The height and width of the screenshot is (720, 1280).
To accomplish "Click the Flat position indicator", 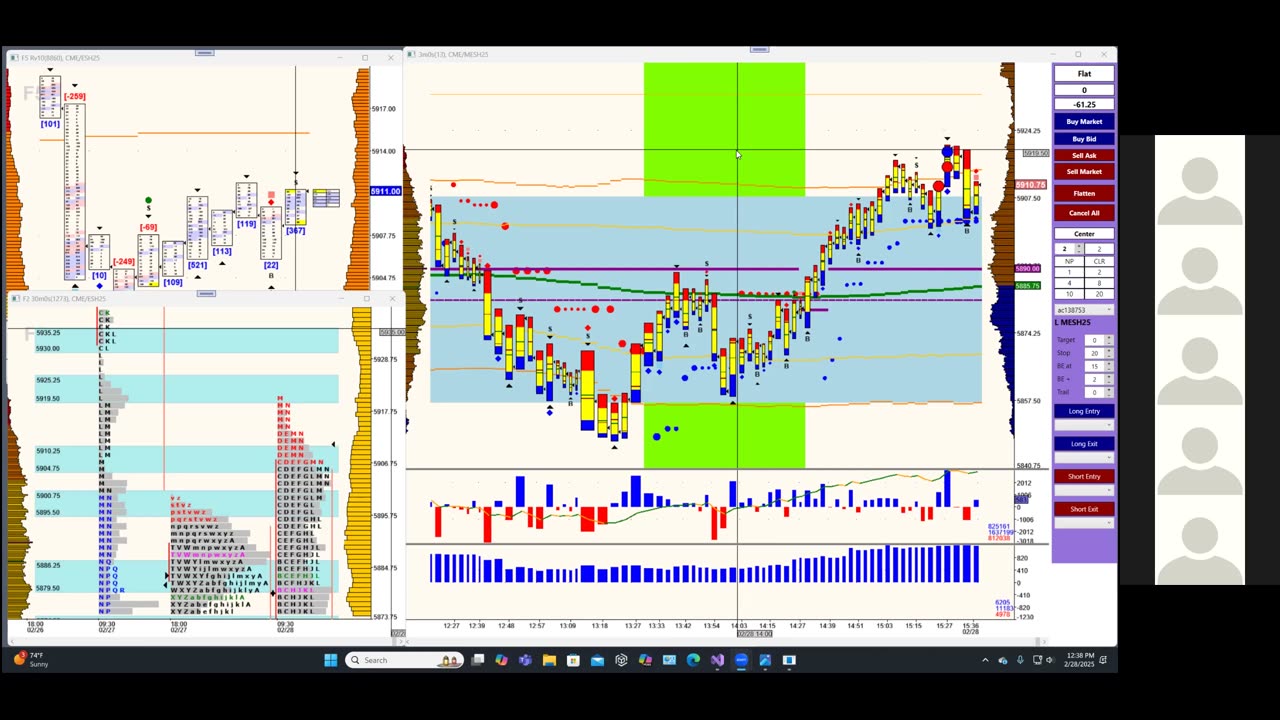I will [1084, 74].
